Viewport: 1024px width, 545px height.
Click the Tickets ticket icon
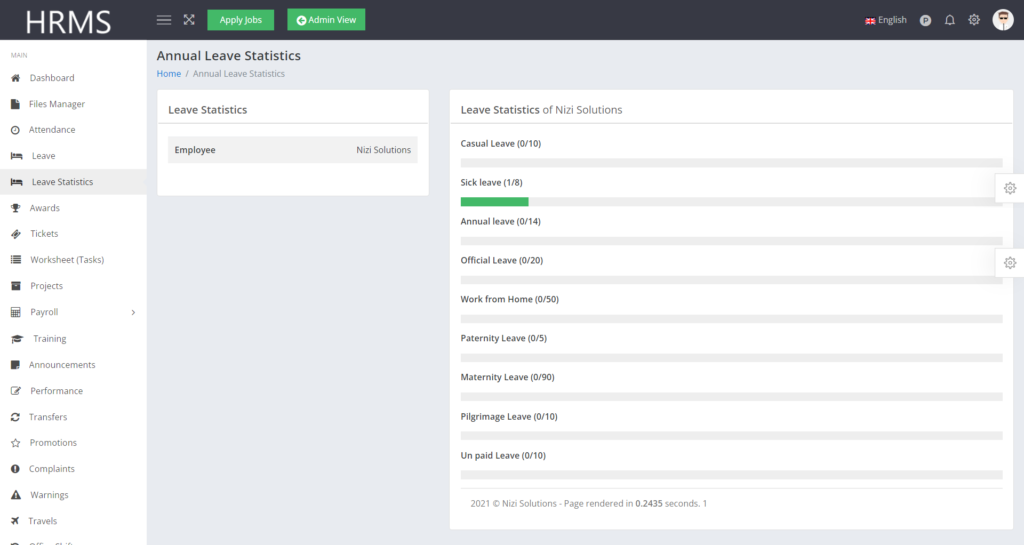pyautogui.click(x=16, y=234)
